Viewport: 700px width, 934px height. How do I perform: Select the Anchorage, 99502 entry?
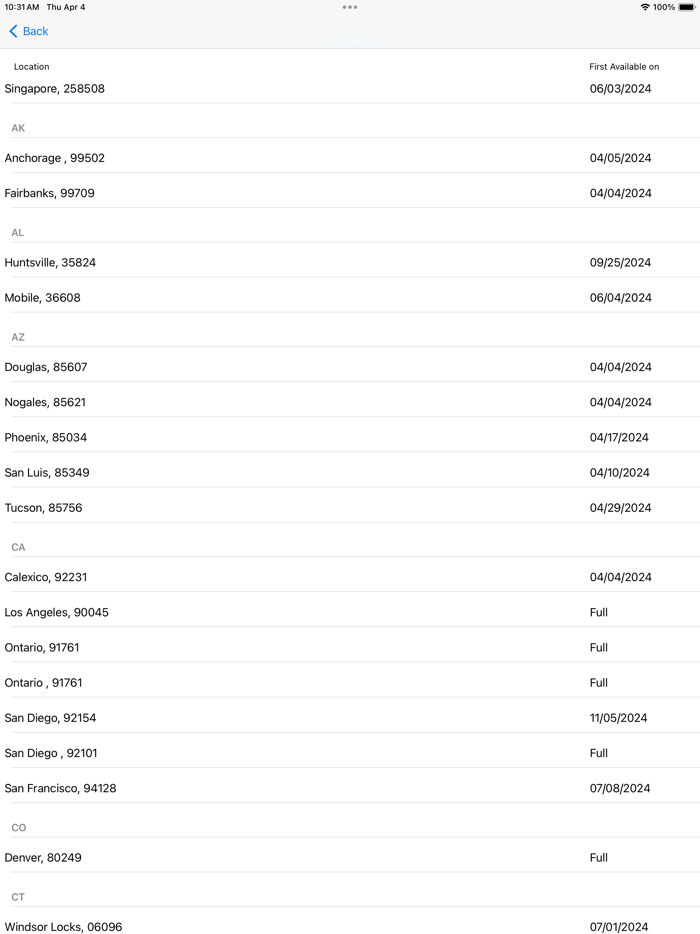(x=350, y=157)
